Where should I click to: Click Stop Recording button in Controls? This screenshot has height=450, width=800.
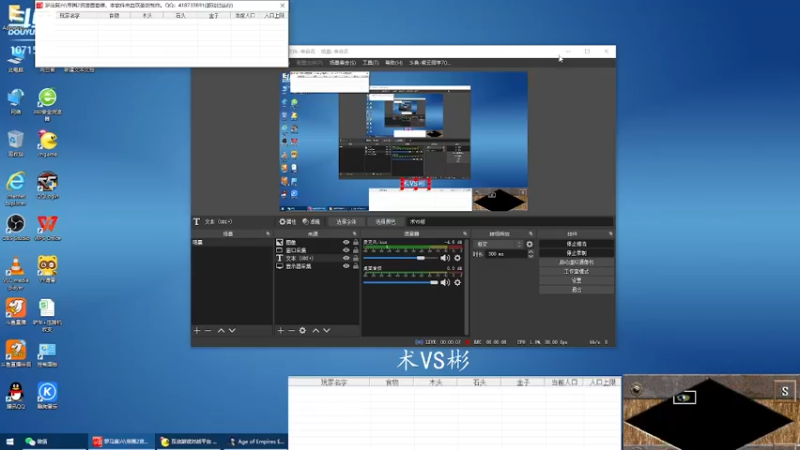pyautogui.click(x=577, y=253)
